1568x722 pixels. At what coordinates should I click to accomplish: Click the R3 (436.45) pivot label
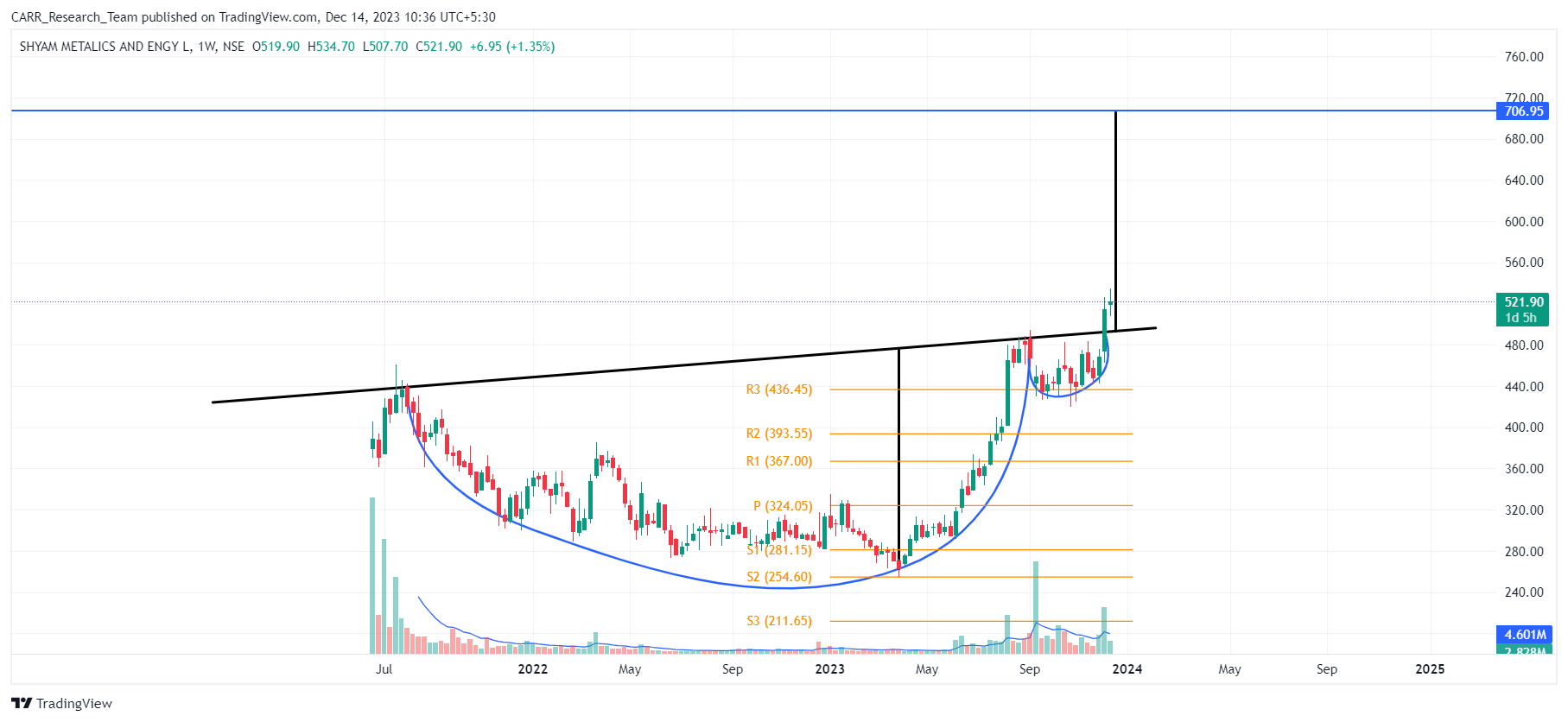(779, 389)
